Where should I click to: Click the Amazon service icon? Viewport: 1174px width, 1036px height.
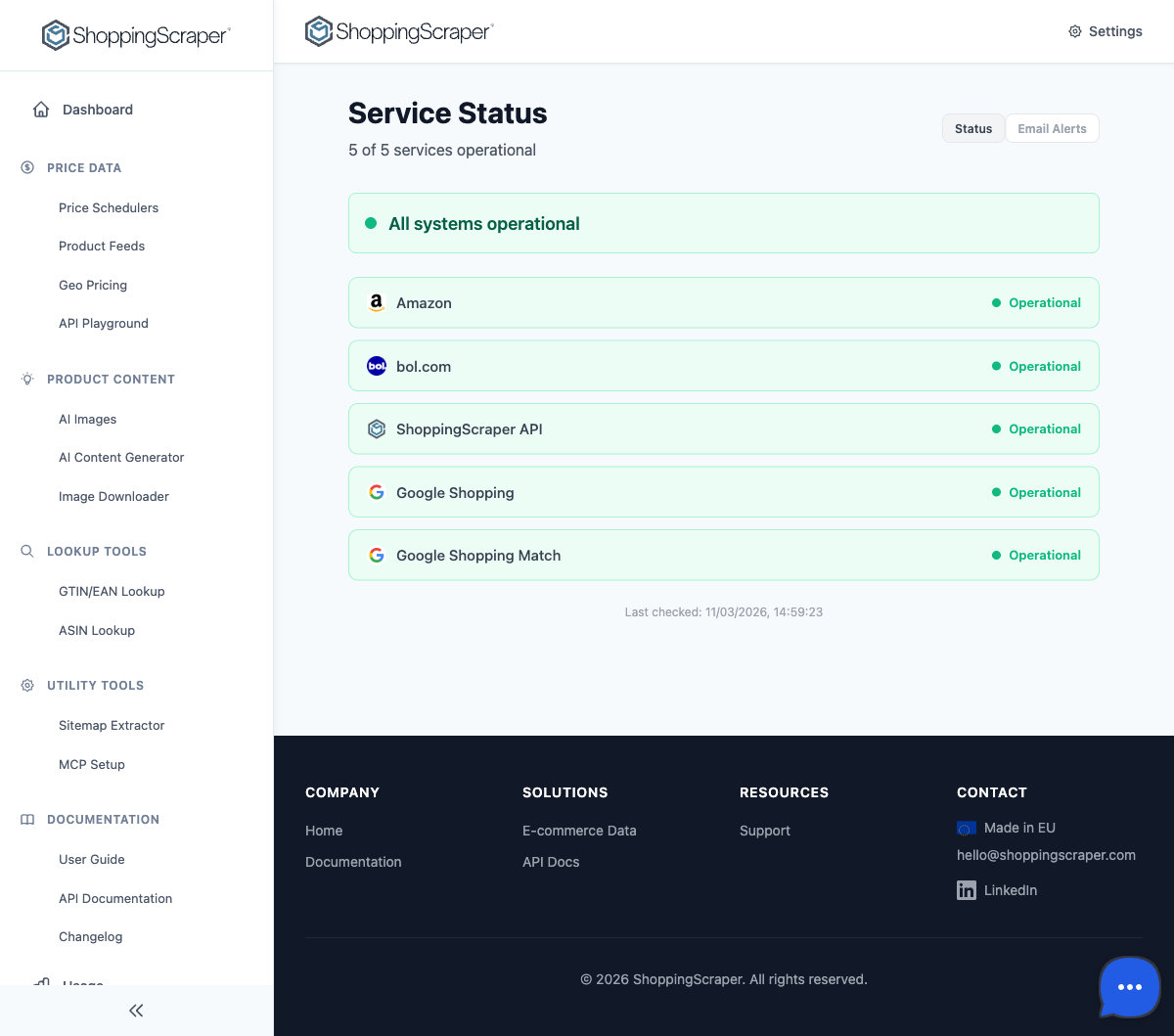pos(377,302)
